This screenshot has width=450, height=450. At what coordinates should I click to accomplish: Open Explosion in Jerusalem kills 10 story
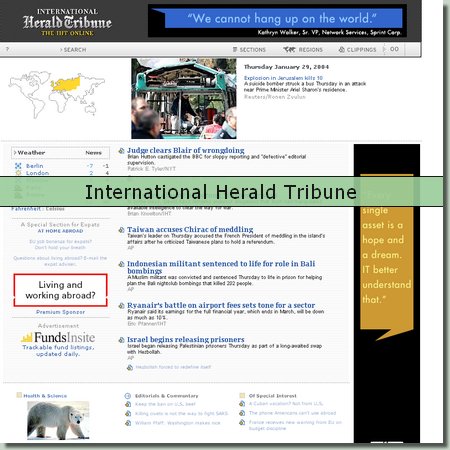tap(283, 78)
